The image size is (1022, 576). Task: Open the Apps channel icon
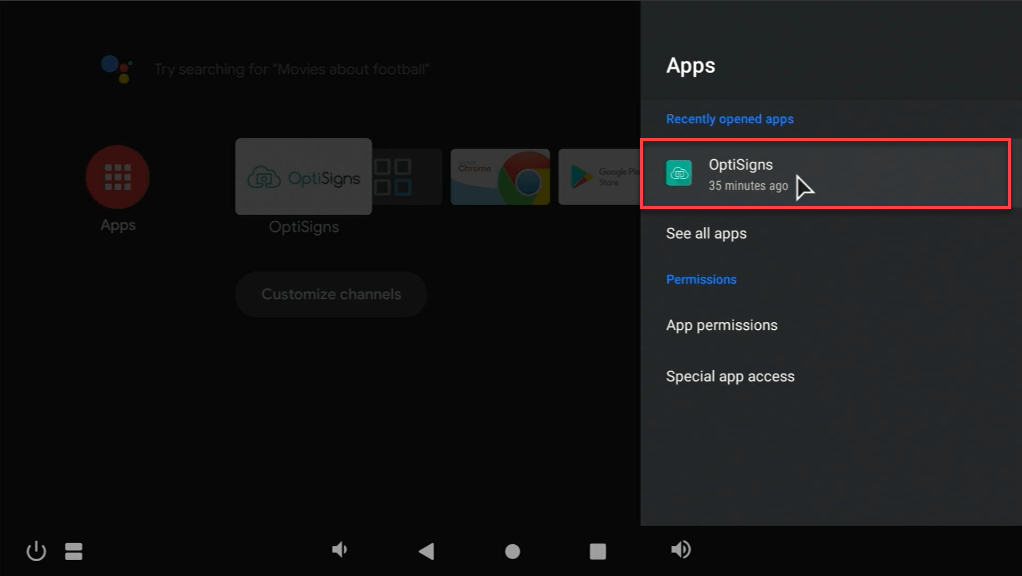point(117,175)
